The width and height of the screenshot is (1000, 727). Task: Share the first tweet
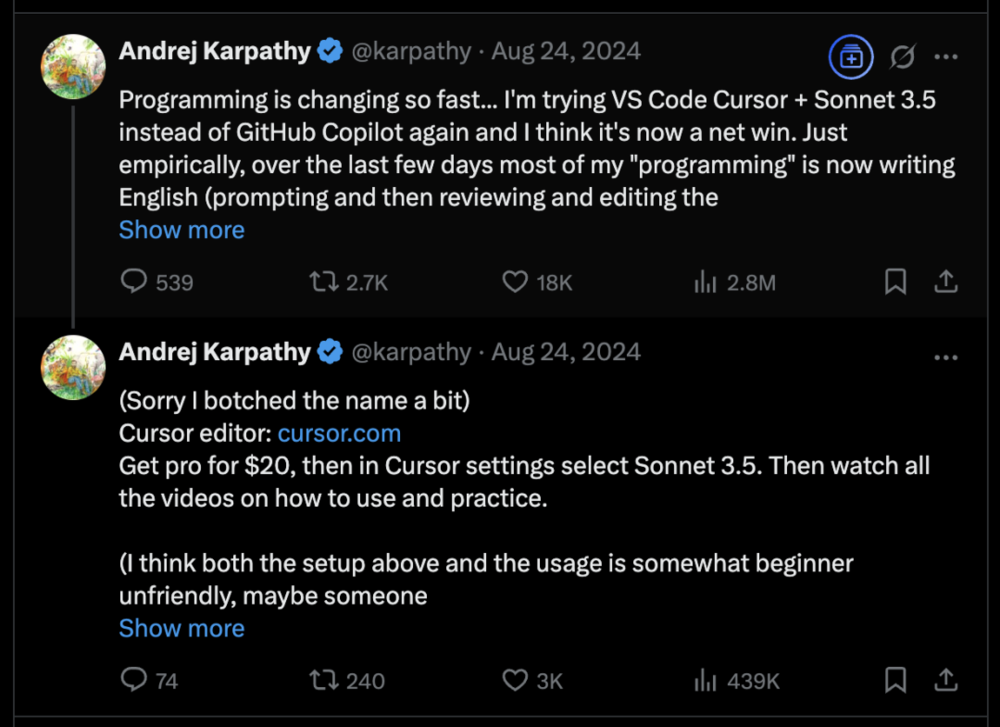click(945, 283)
